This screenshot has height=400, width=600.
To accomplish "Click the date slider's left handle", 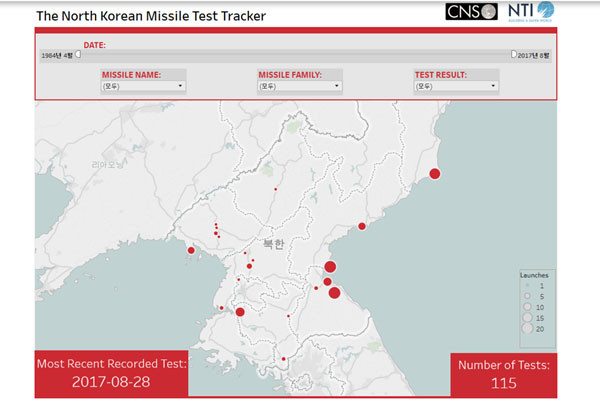I will click(x=78, y=54).
